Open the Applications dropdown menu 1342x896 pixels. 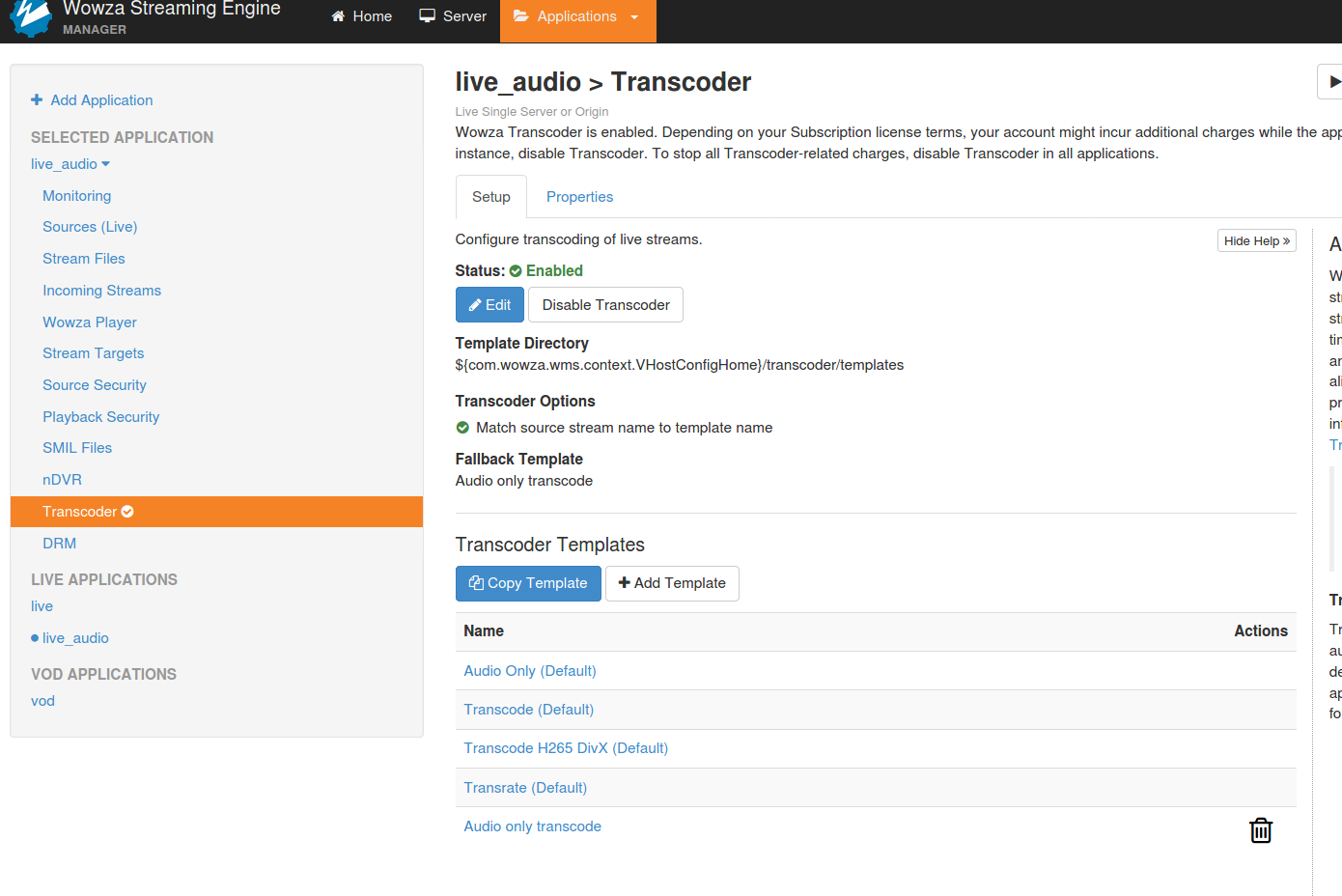[577, 16]
